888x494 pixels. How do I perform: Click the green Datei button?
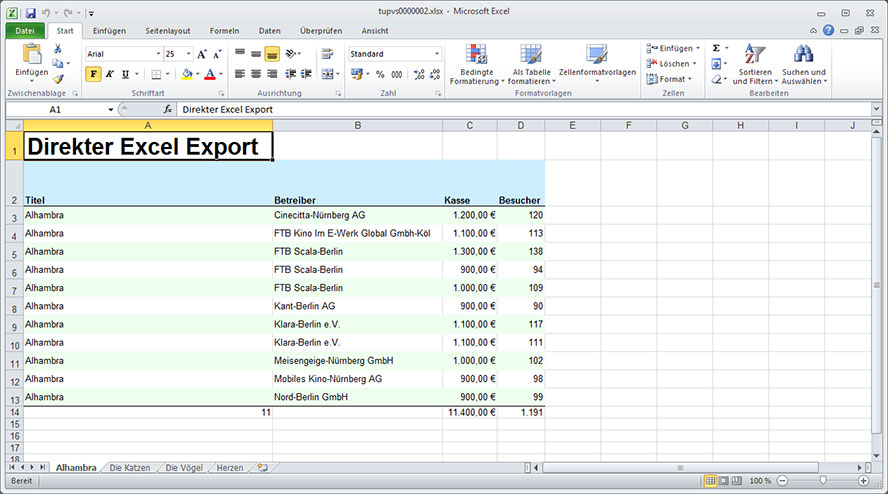click(x=24, y=31)
